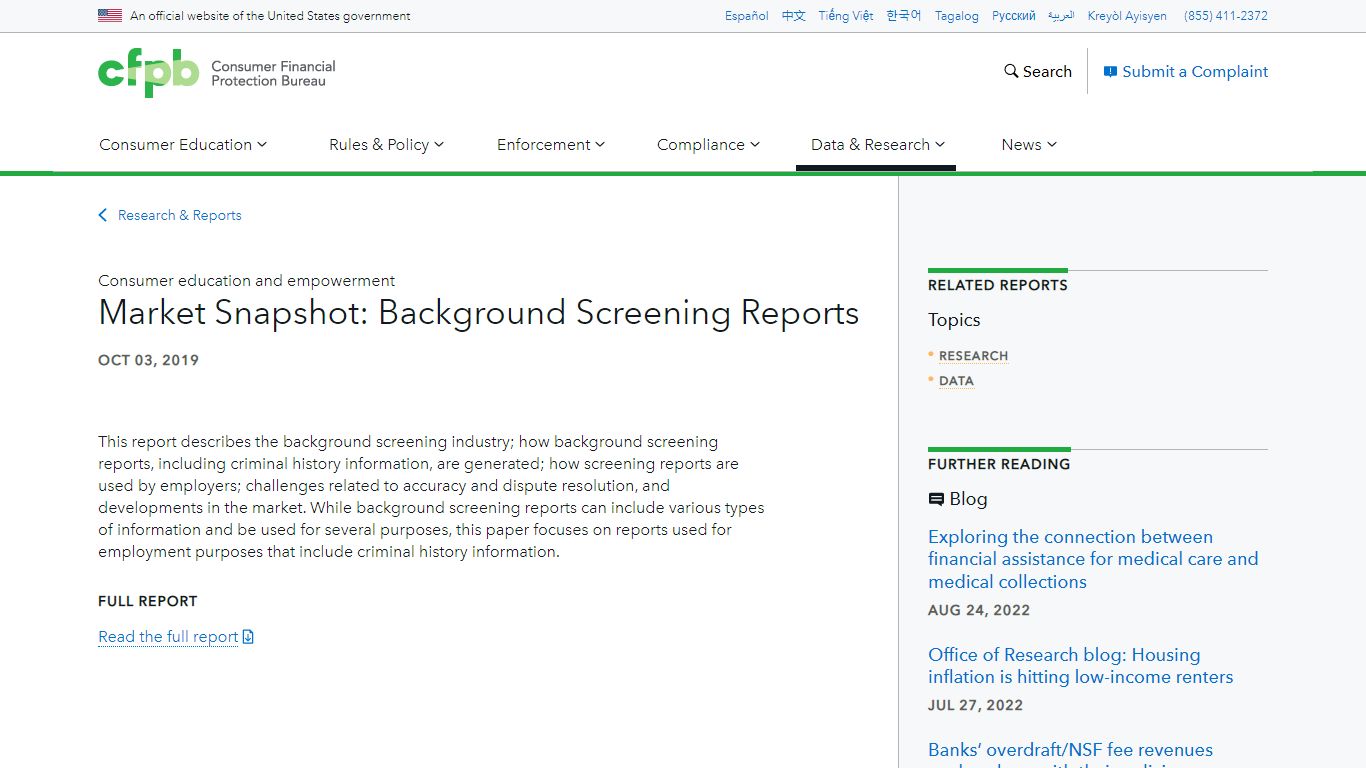Click the FULL REPORT heading
The image size is (1366, 768).
(148, 601)
